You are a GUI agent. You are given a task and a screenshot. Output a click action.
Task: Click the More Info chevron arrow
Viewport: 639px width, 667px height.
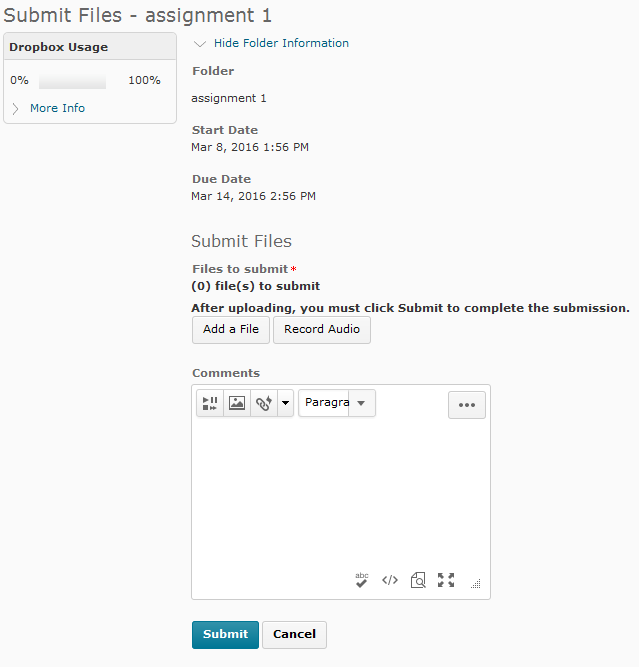click(15, 108)
